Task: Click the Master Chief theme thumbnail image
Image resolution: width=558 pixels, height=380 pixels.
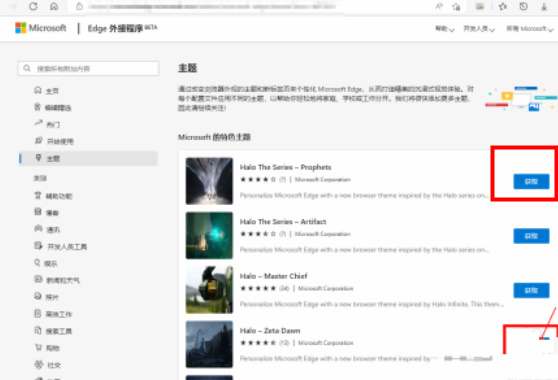Action: [x=209, y=290]
